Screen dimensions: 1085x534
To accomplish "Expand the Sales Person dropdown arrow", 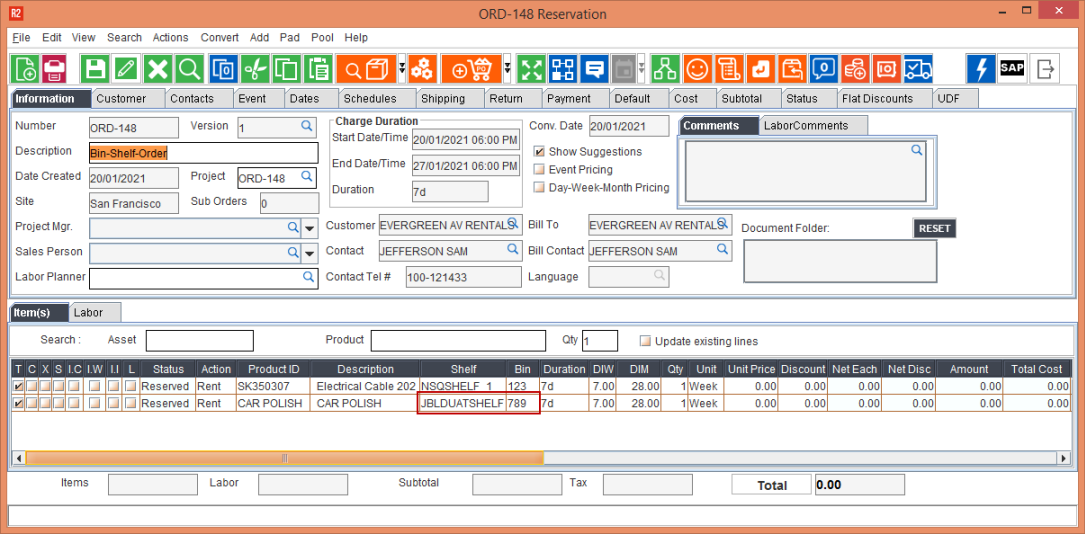I will click(x=310, y=252).
